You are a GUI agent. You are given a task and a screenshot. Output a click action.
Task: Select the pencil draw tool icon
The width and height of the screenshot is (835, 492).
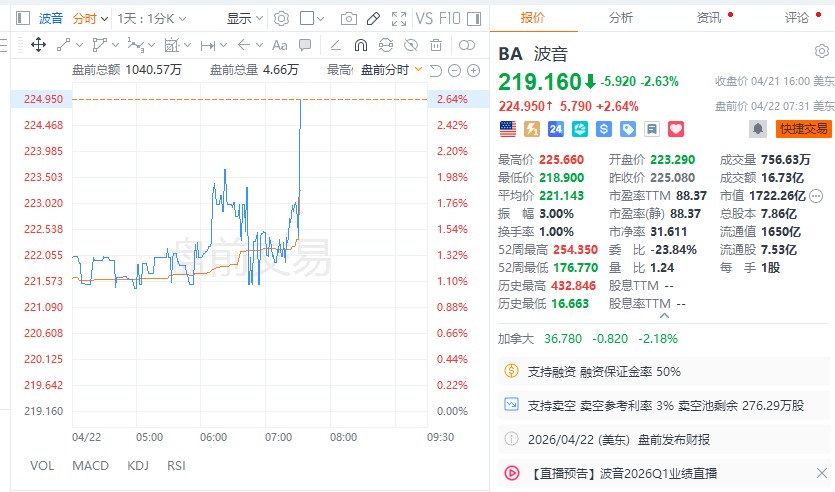(x=374, y=18)
